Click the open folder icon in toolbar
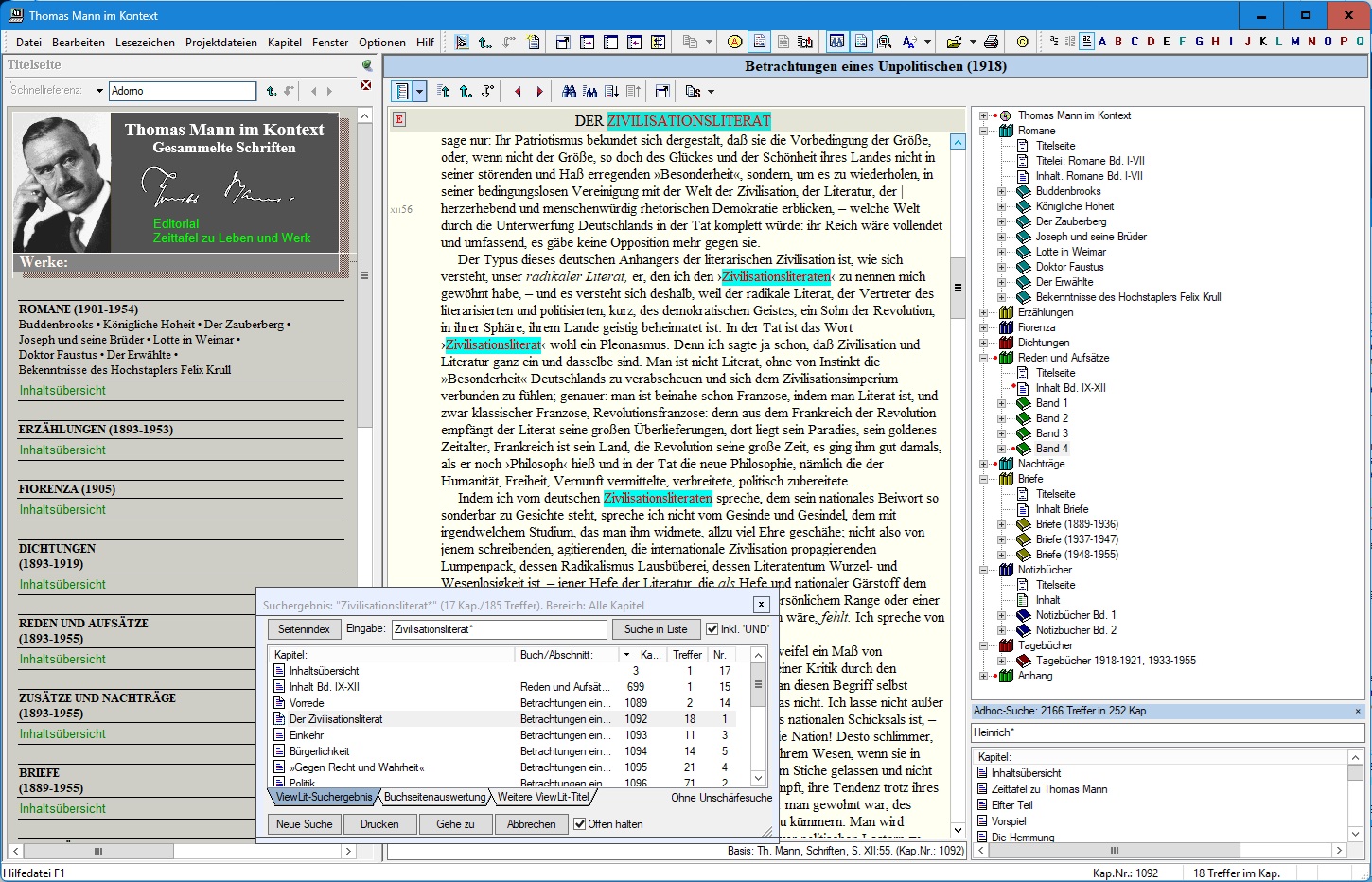This screenshot has width=1372, height=882. (954, 42)
